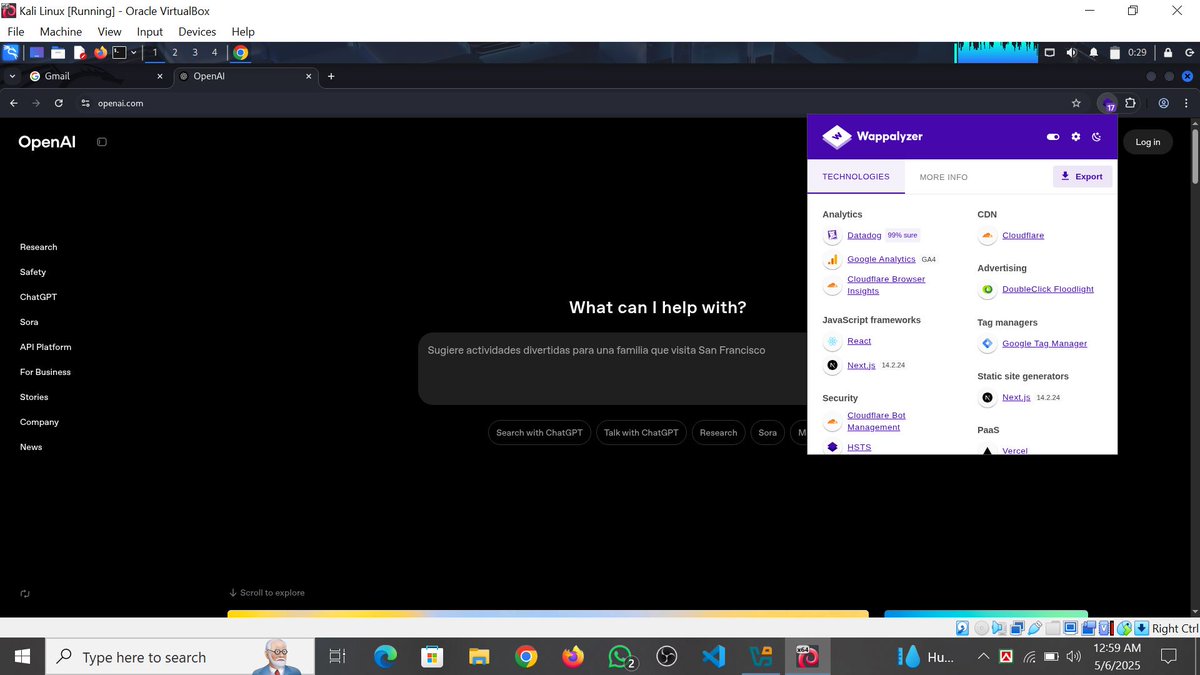The image size is (1200, 675).
Task: Open WhatsApp from the Windows taskbar
Action: [x=622, y=657]
